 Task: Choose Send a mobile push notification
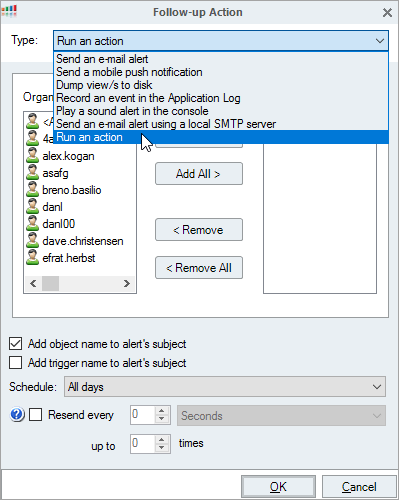(x=221, y=72)
